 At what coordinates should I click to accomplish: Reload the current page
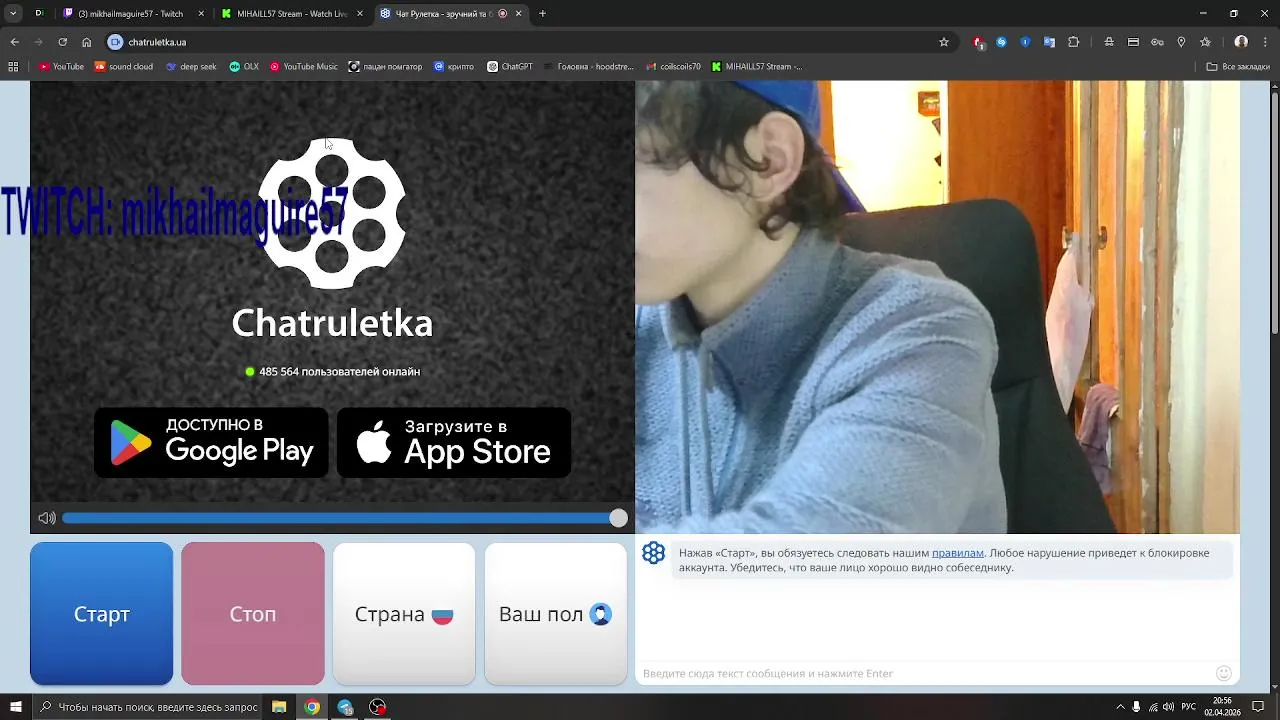pyautogui.click(x=62, y=42)
